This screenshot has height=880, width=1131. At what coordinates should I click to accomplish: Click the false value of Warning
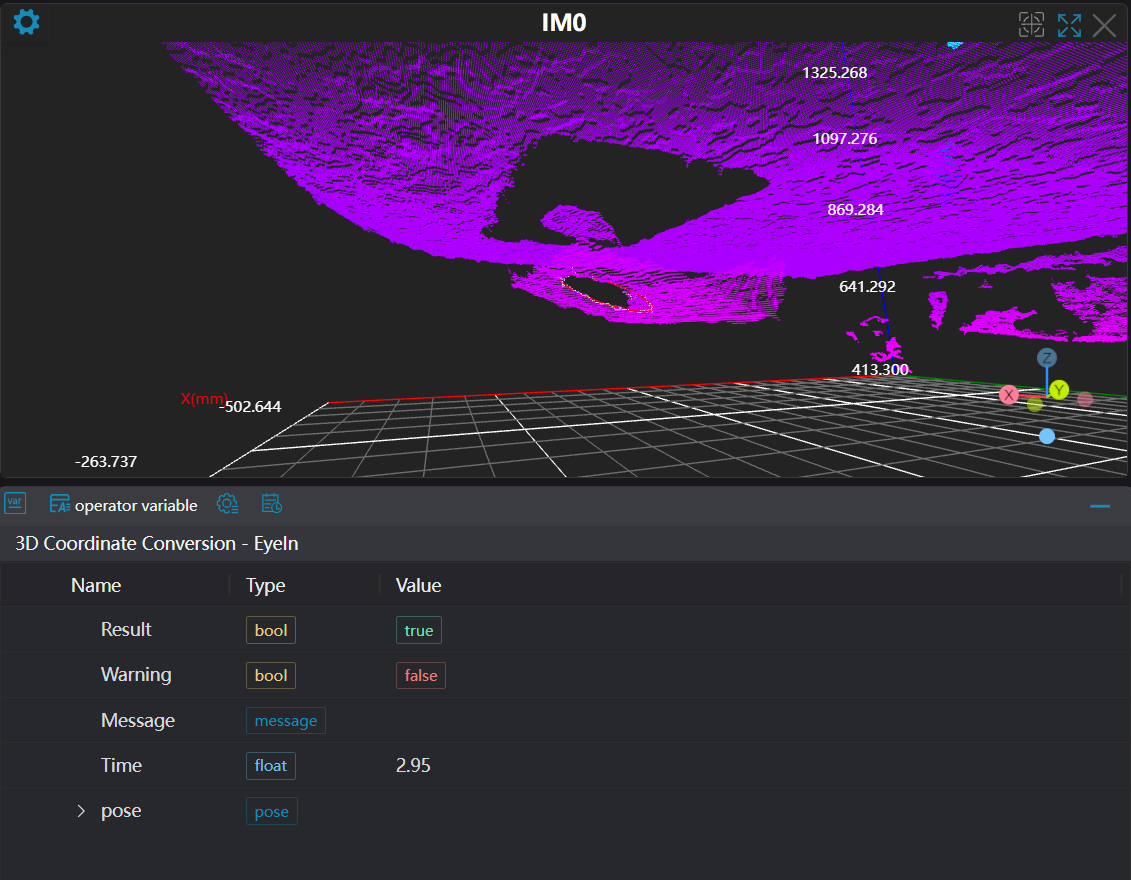point(420,676)
